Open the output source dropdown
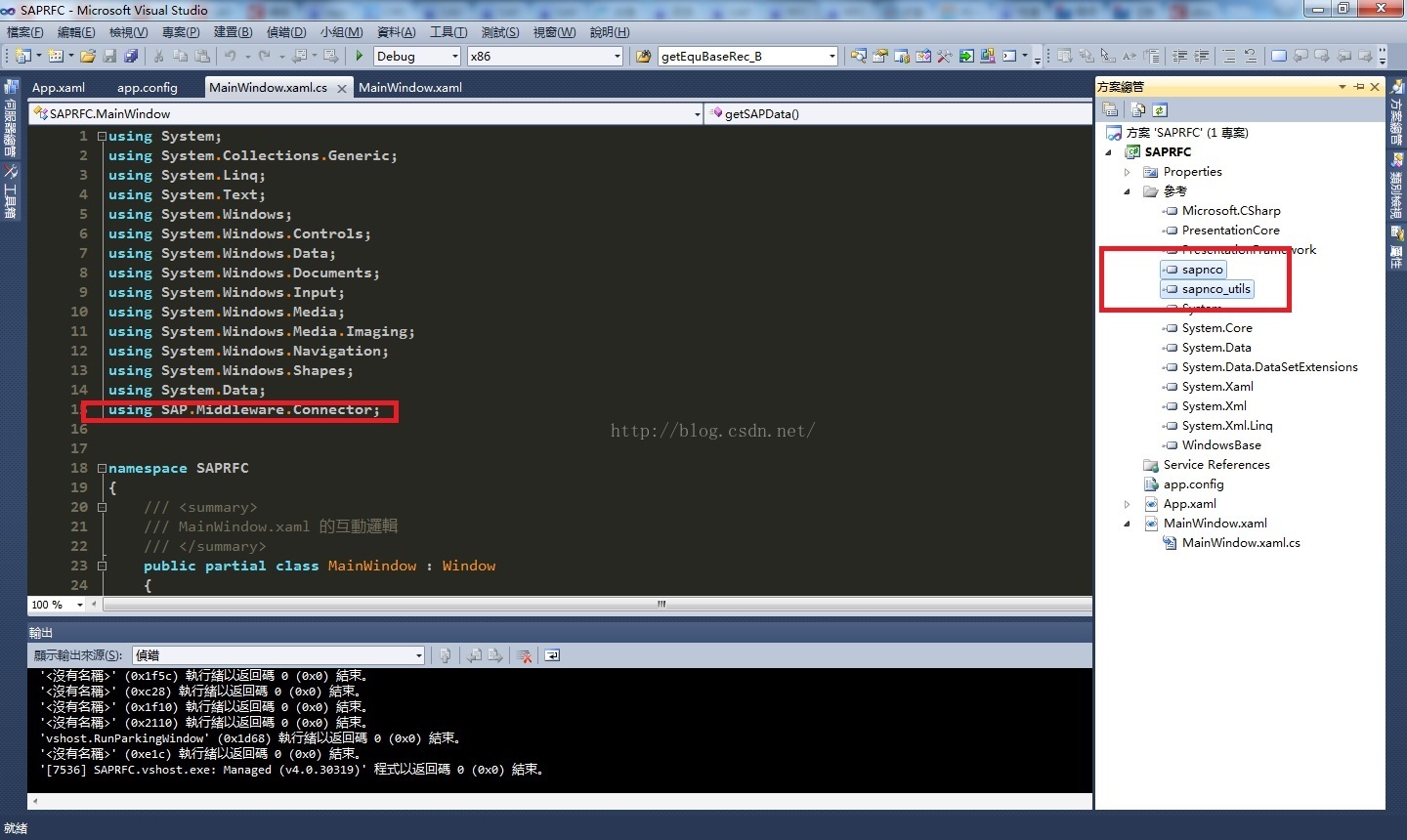 (x=418, y=655)
